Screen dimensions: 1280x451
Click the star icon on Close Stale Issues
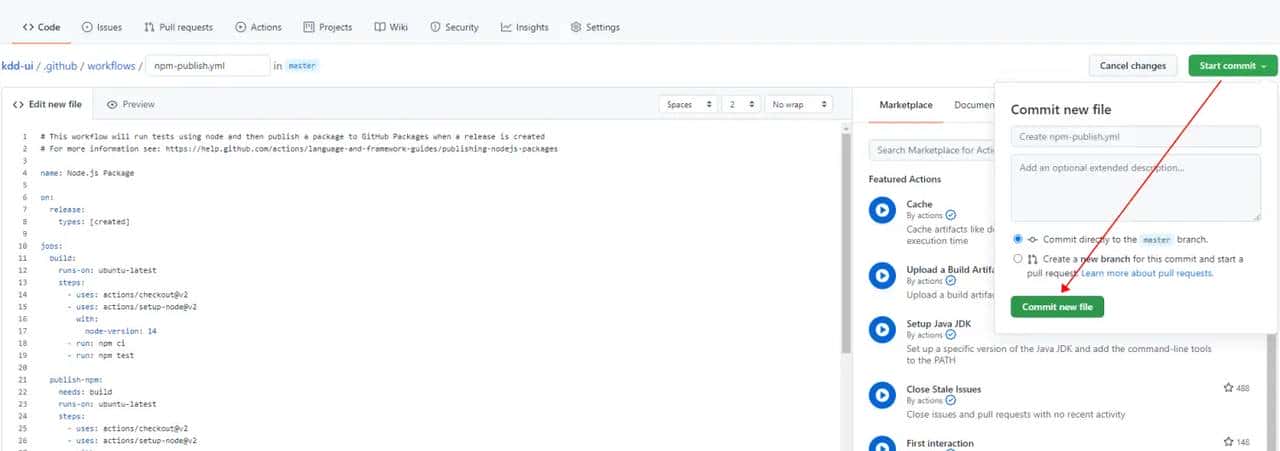coord(1228,388)
